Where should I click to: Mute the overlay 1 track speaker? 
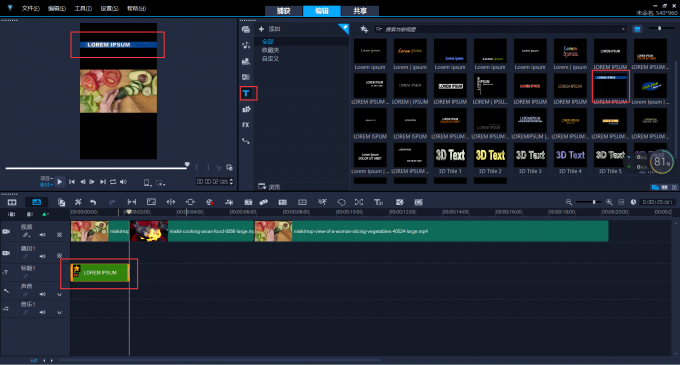[x=42, y=256]
